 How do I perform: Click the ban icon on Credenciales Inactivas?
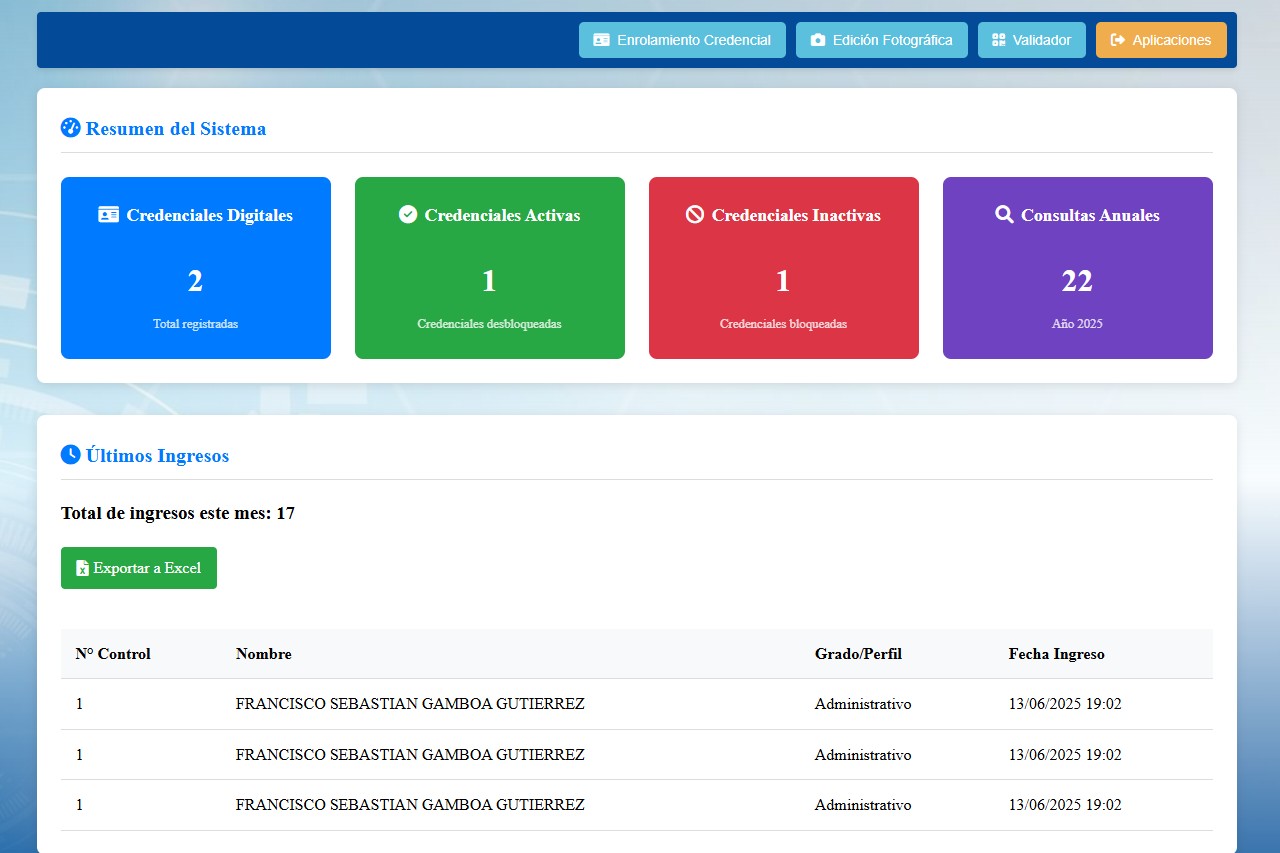[x=695, y=214]
